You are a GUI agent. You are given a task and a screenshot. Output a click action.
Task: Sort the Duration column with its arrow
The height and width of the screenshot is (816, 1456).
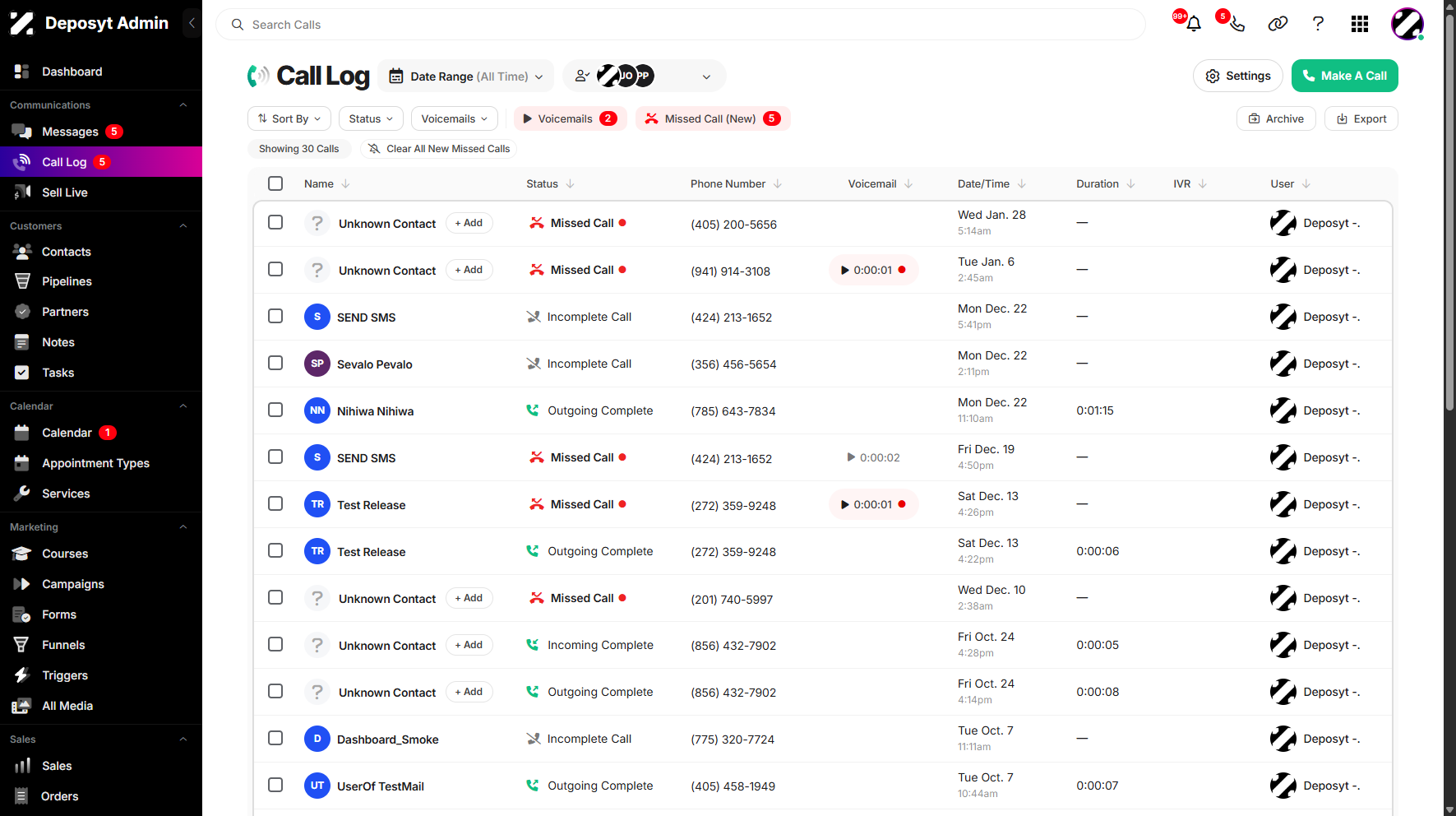[1130, 183]
